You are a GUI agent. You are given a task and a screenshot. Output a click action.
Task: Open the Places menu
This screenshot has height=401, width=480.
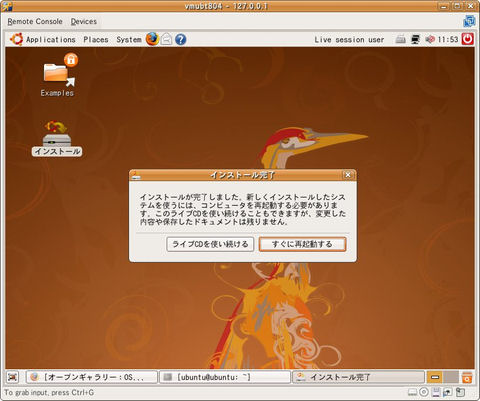96,40
